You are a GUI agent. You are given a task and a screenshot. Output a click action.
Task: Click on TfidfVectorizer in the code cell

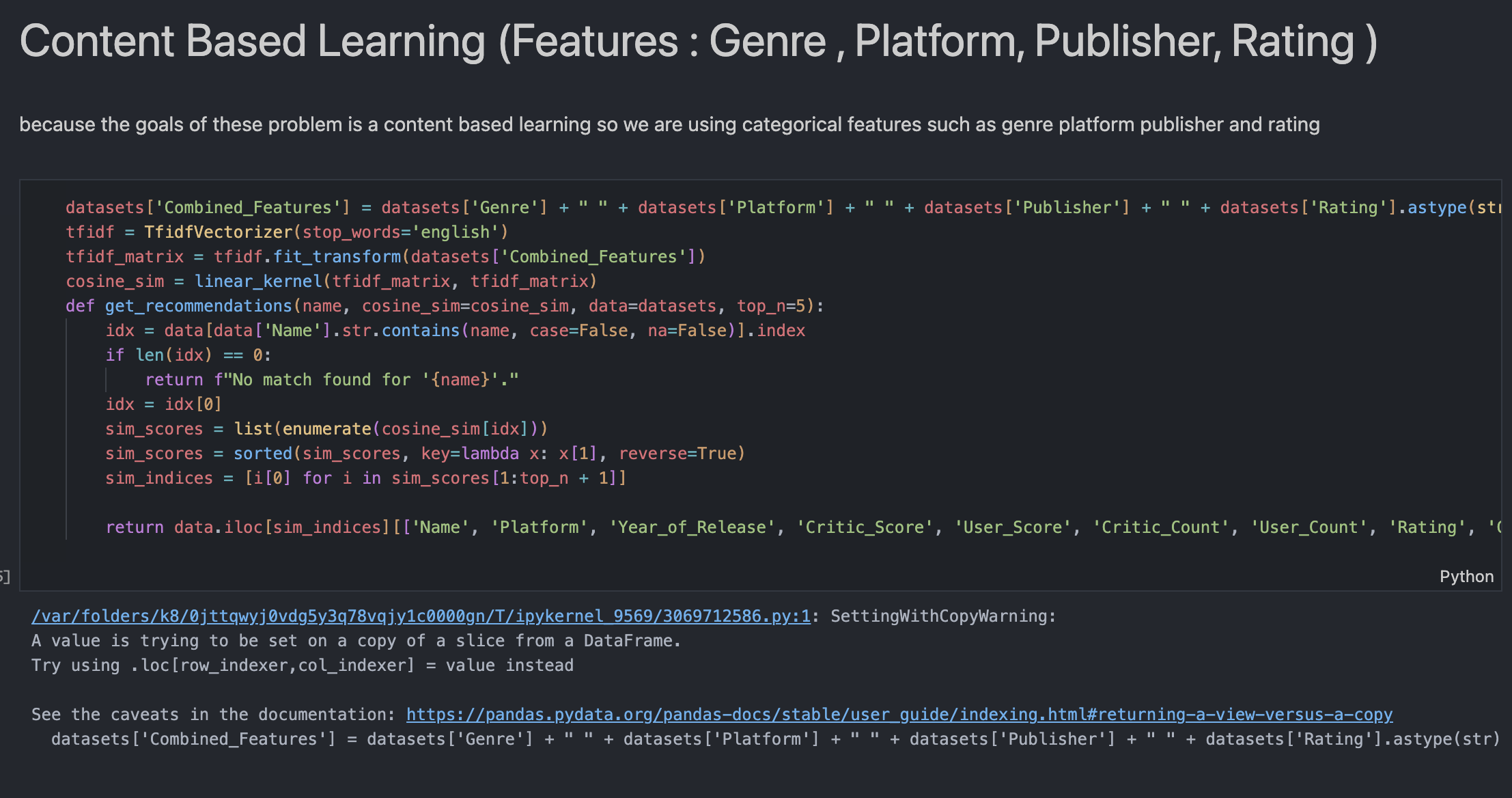pyautogui.click(x=218, y=232)
